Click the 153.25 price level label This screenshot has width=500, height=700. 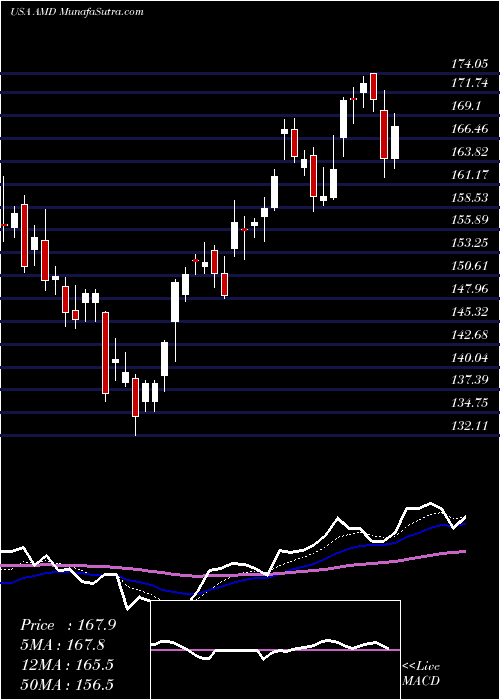click(x=470, y=243)
